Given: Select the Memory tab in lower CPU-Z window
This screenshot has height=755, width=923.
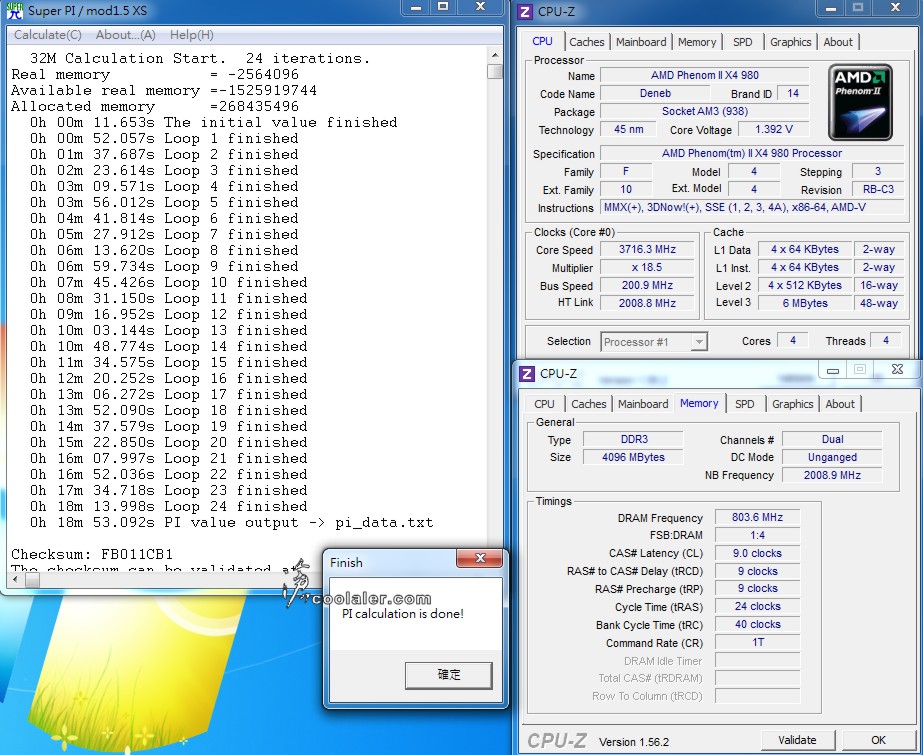Looking at the screenshot, I should (x=699, y=403).
